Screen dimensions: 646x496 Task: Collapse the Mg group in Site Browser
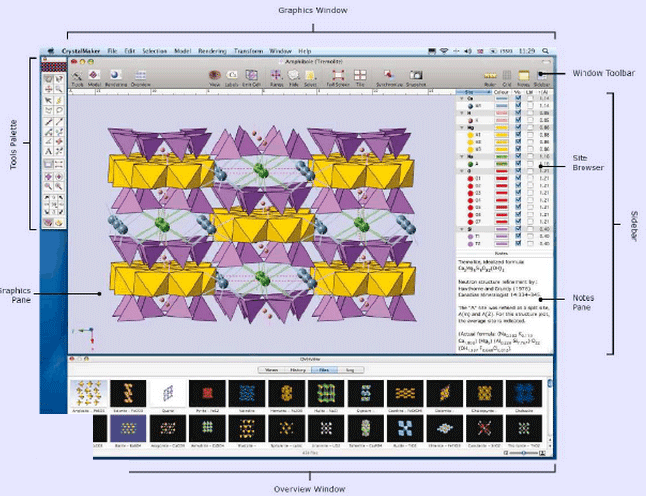point(462,128)
